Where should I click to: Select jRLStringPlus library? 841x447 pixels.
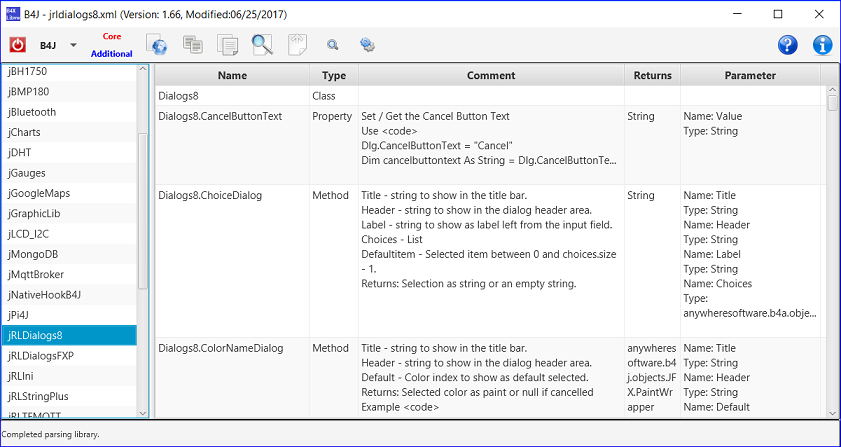[x=69, y=397]
